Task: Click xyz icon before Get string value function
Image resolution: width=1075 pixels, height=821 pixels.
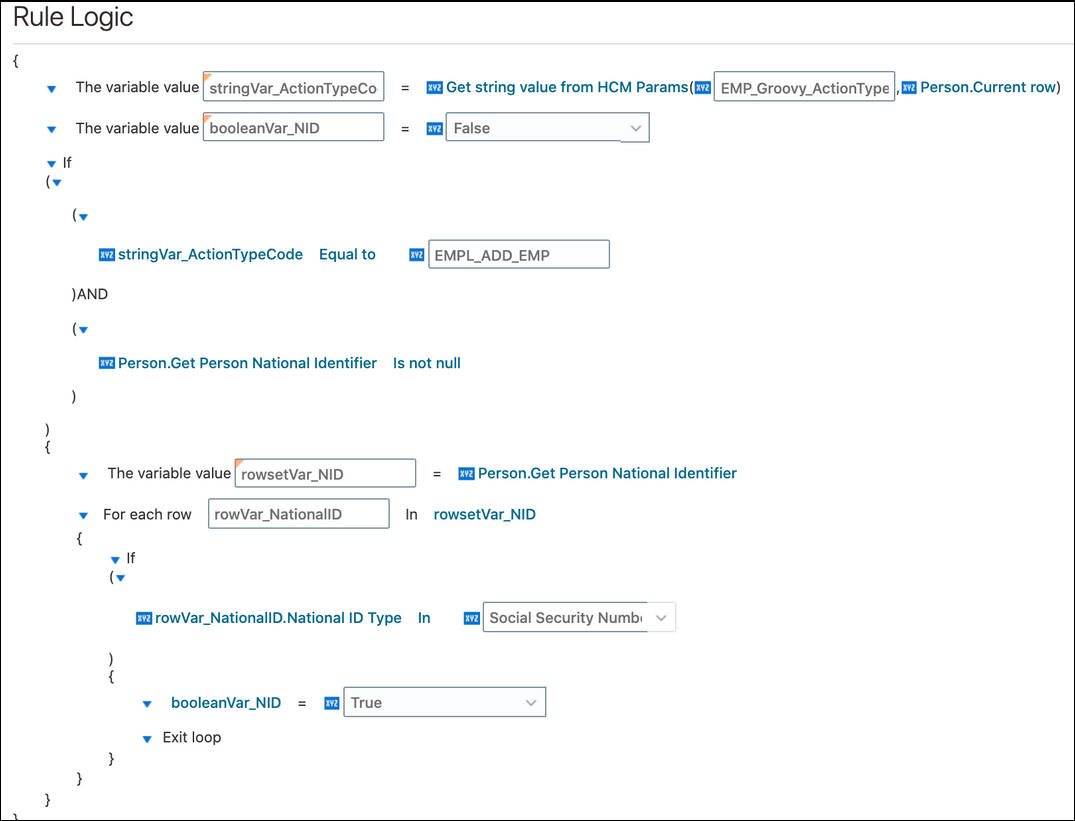Action: (434, 88)
